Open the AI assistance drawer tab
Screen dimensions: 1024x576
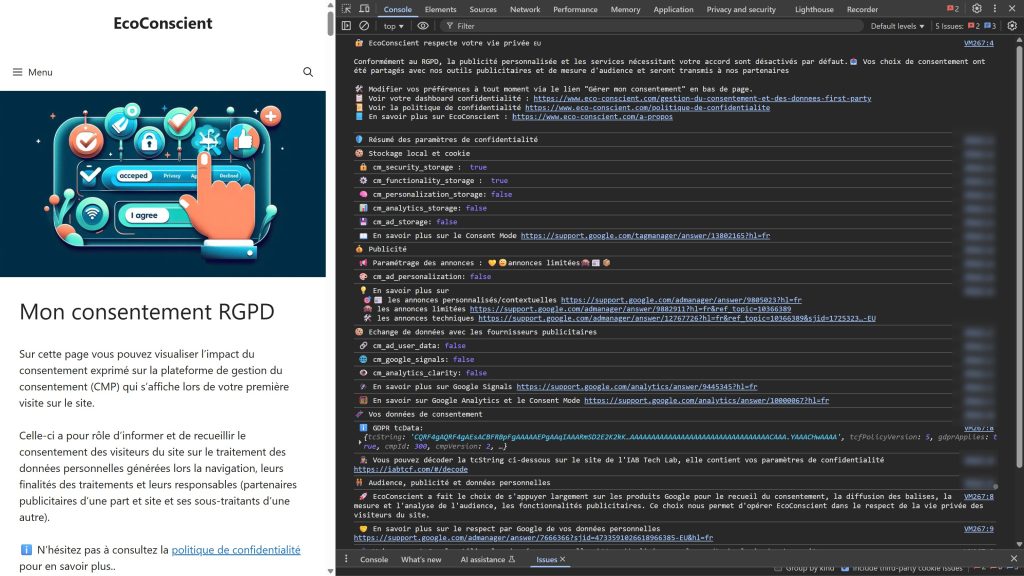click(487, 559)
